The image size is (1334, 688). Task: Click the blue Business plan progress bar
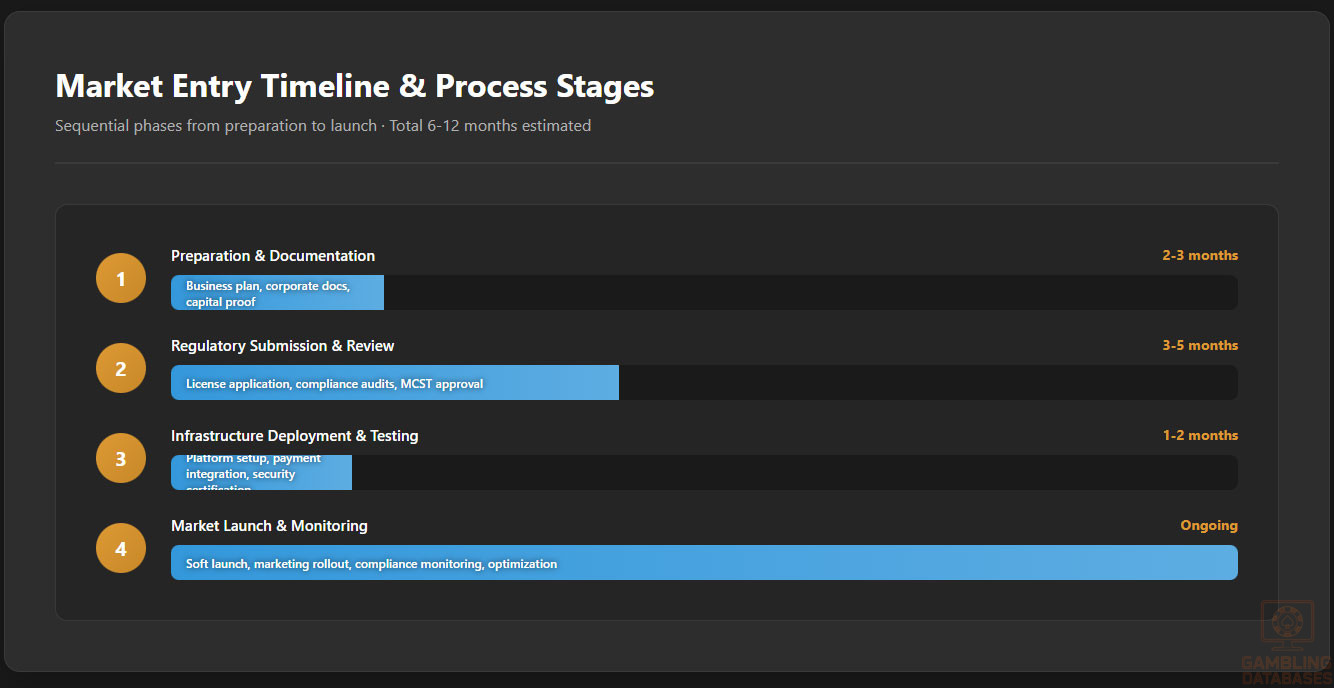pyautogui.click(x=277, y=293)
